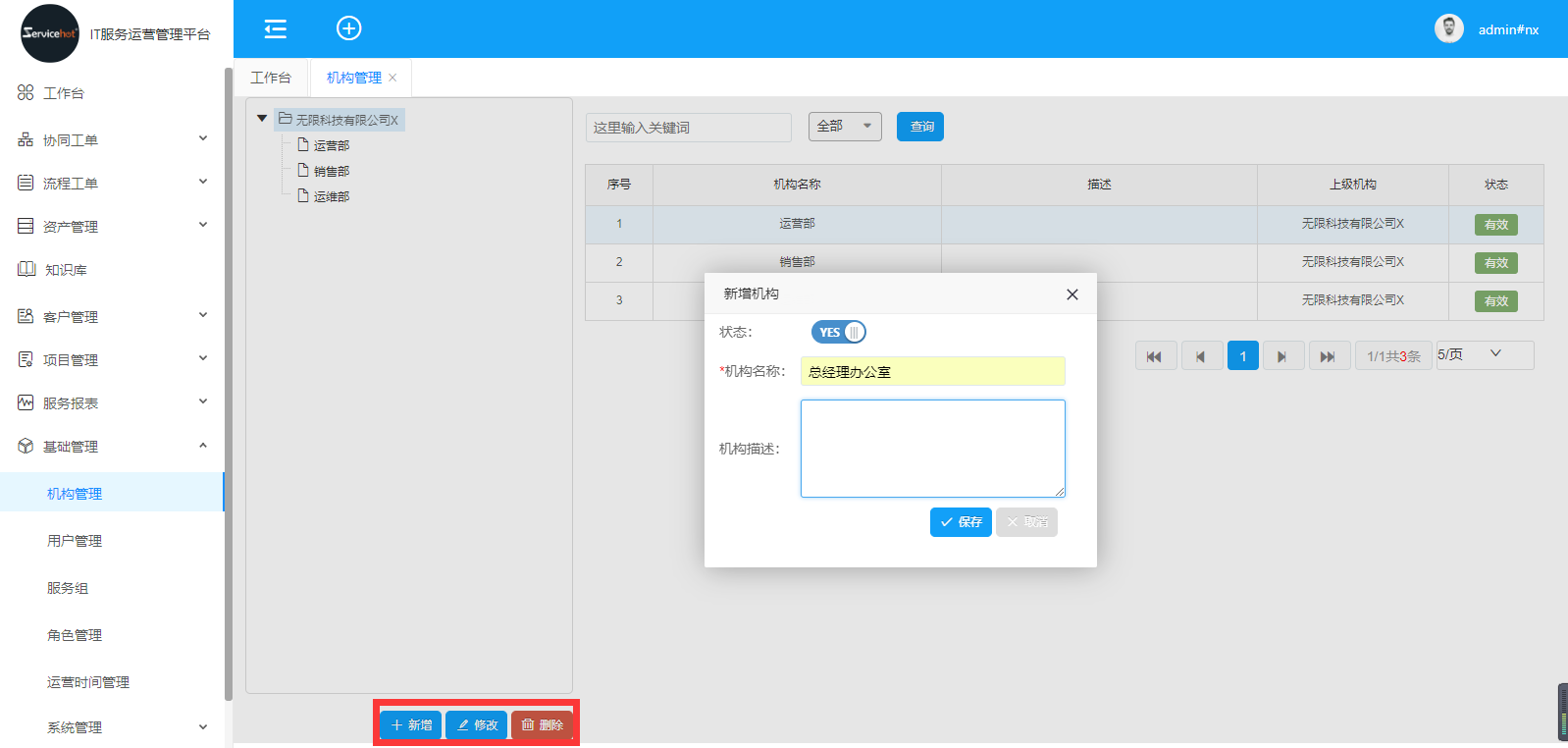This screenshot has height=748, width=1568.
Task: Click the plus circle icon in header
Action: click(348, 28)
